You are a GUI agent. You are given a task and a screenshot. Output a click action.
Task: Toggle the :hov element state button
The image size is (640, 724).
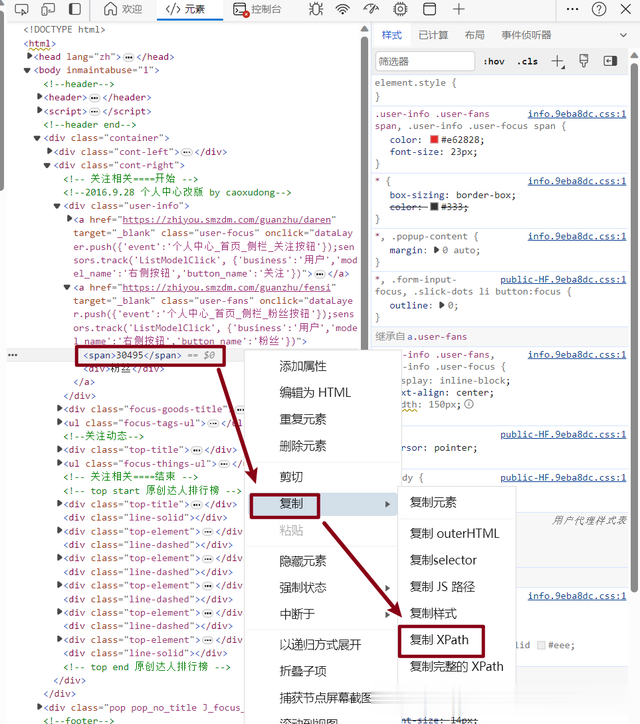(494, 61)
